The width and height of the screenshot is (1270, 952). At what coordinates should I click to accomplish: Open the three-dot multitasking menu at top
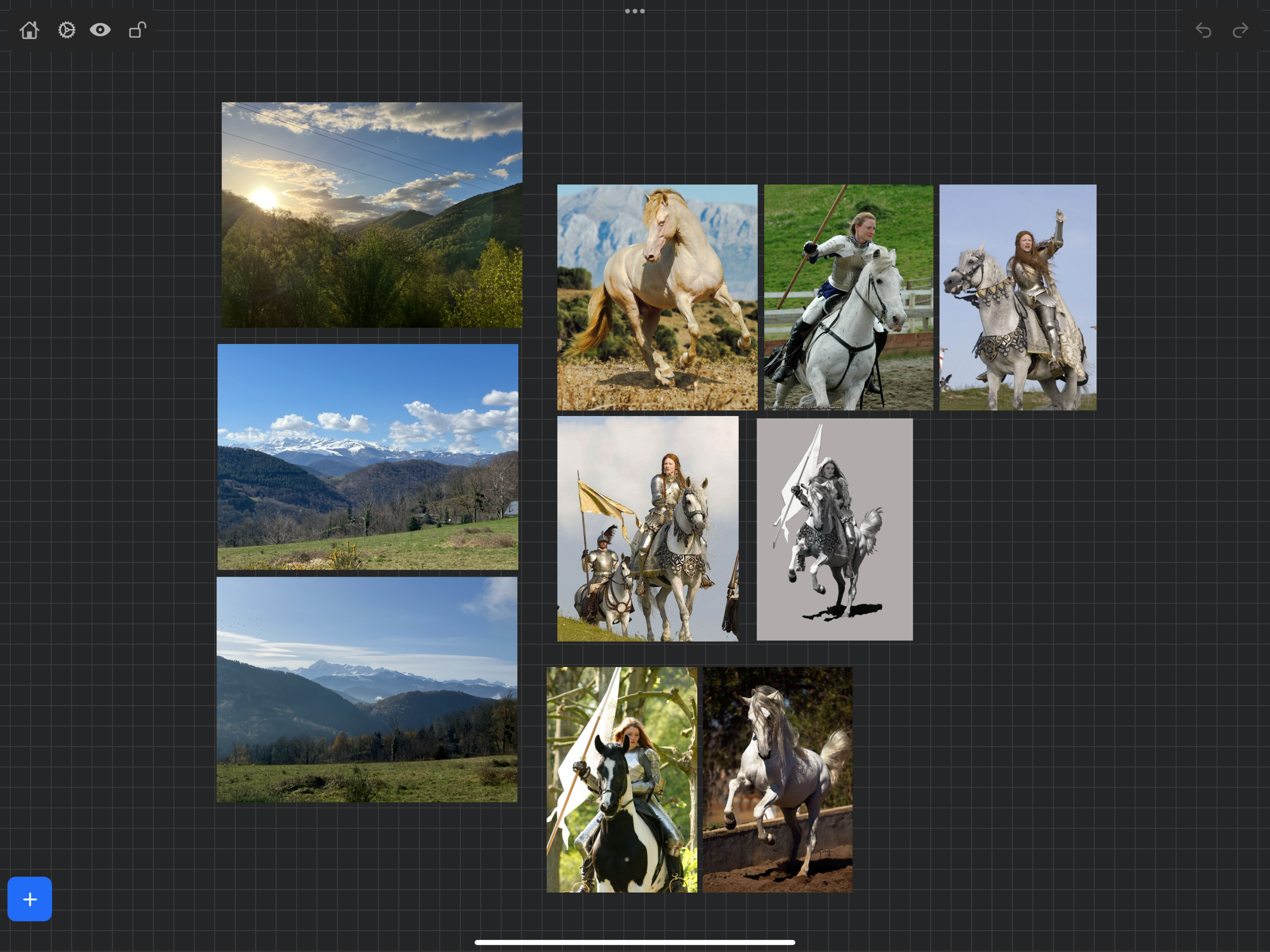pyautogui.click(x=634, y=11)
